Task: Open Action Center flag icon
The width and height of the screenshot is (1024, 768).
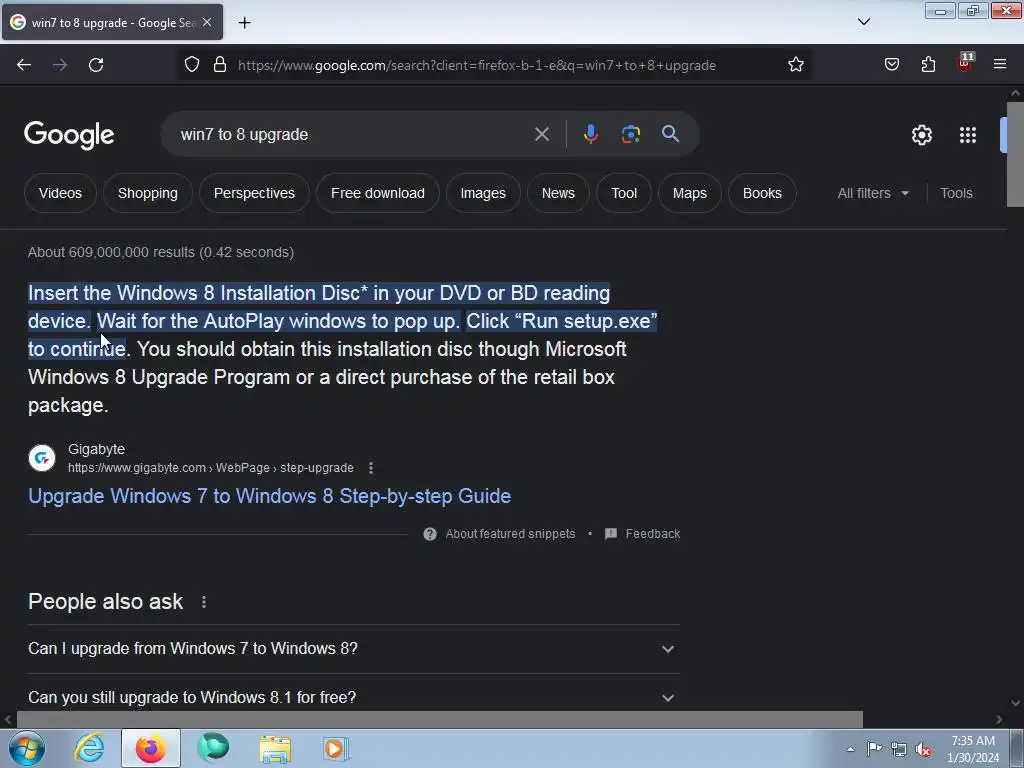Action: pos(874,749)
